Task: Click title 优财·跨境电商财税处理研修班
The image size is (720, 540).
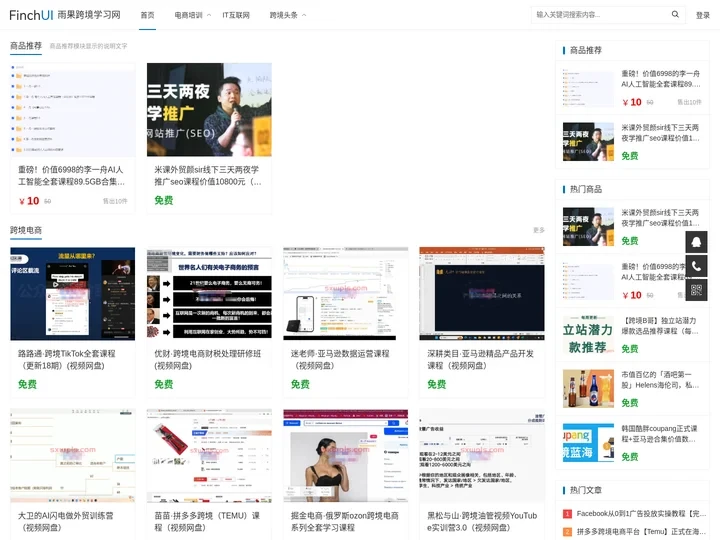Action: [x=207, y=360]
